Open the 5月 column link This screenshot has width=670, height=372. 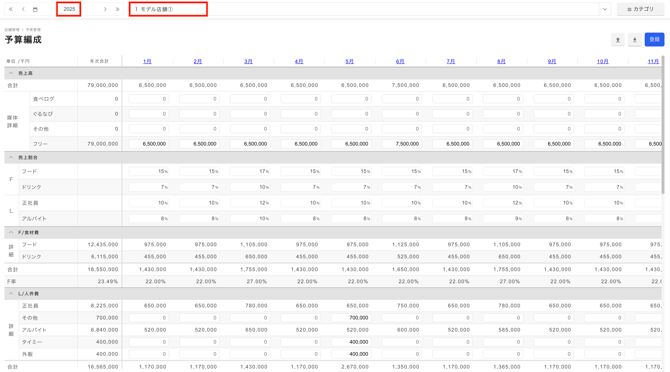tap(350, 62)
